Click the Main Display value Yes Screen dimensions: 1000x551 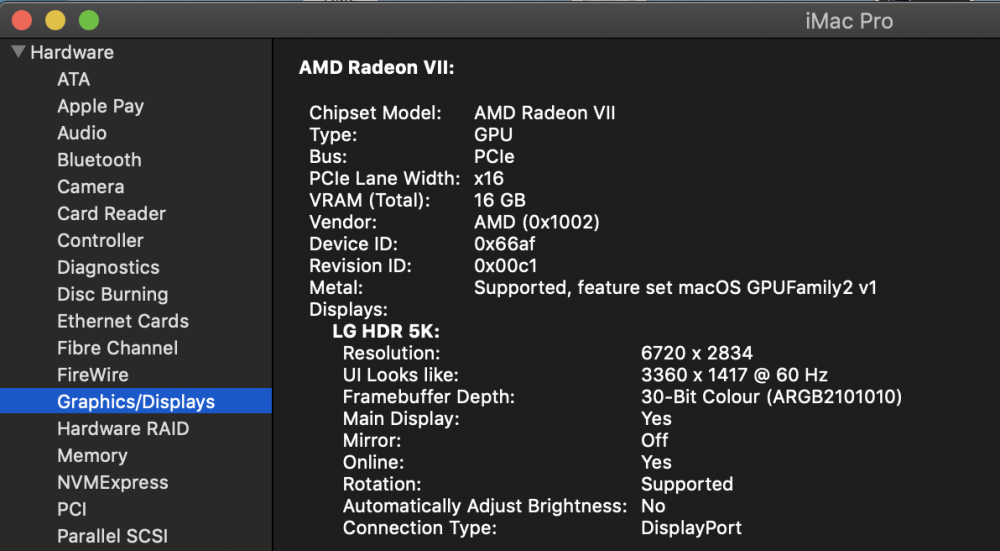pyautogui.click(x=656, y=418)
